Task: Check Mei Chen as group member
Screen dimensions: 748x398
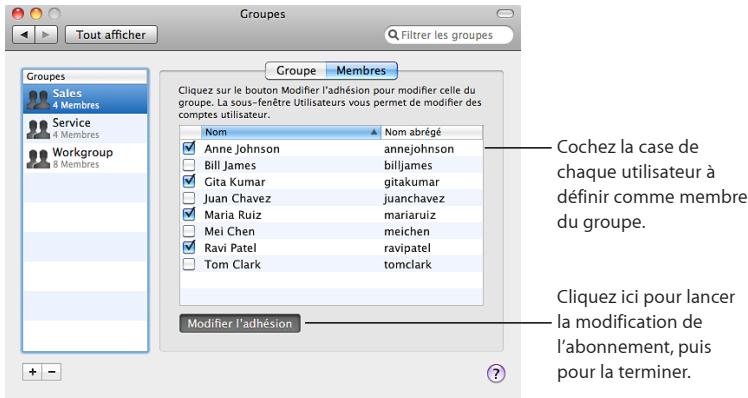Action: tap(189, 231)
